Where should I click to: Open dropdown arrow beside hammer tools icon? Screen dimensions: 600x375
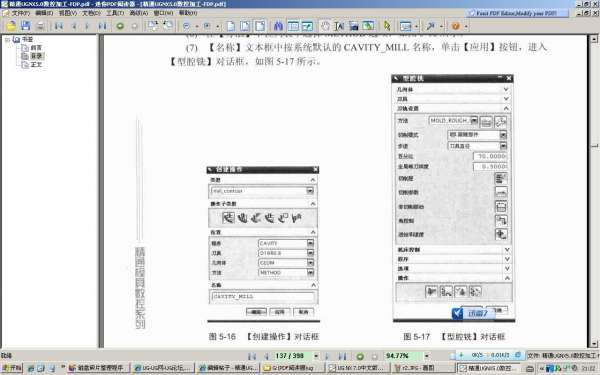pos(441,26)
